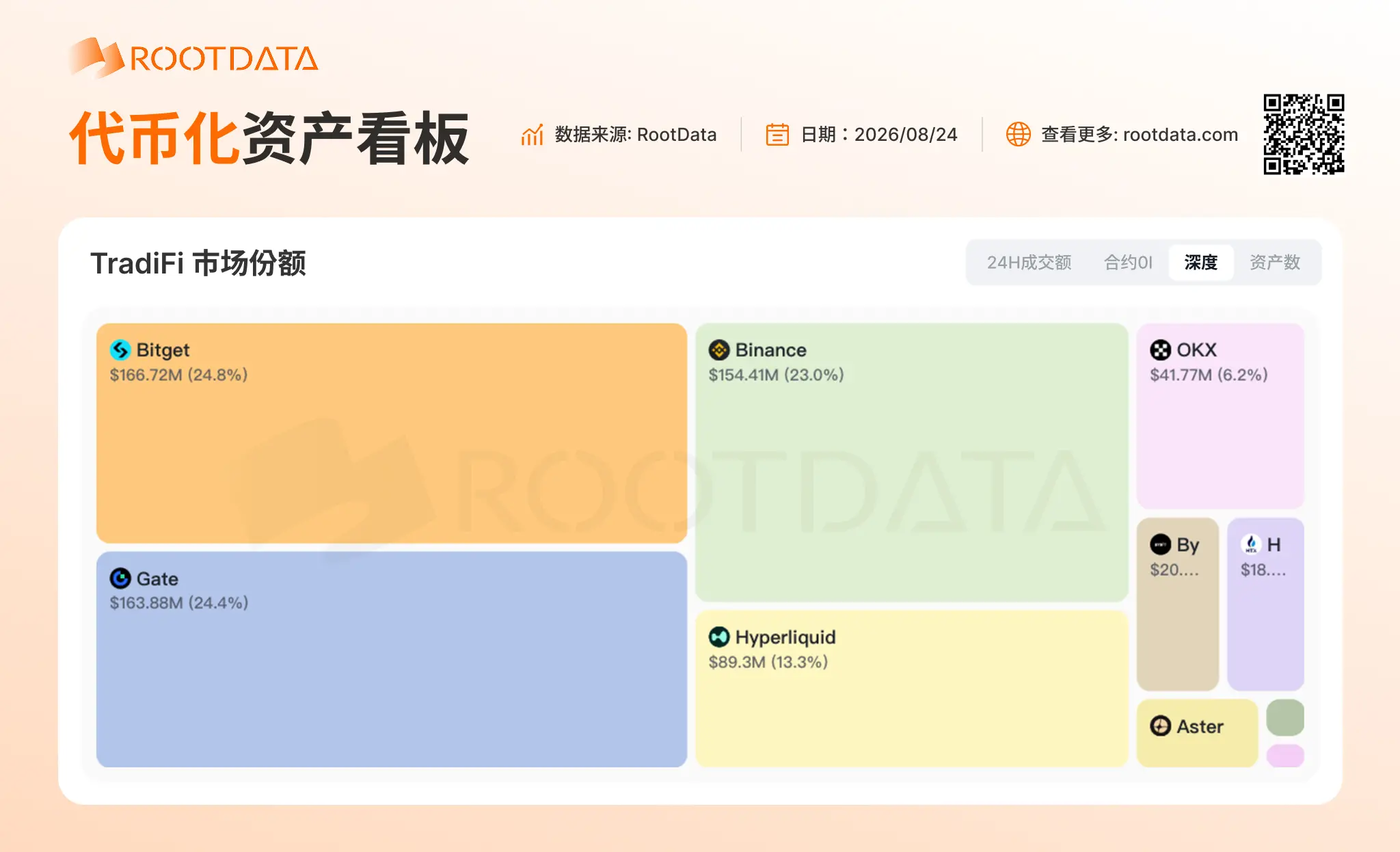Click the Bitget logo icon
The image size is (1400, 852).
[120, 350]
